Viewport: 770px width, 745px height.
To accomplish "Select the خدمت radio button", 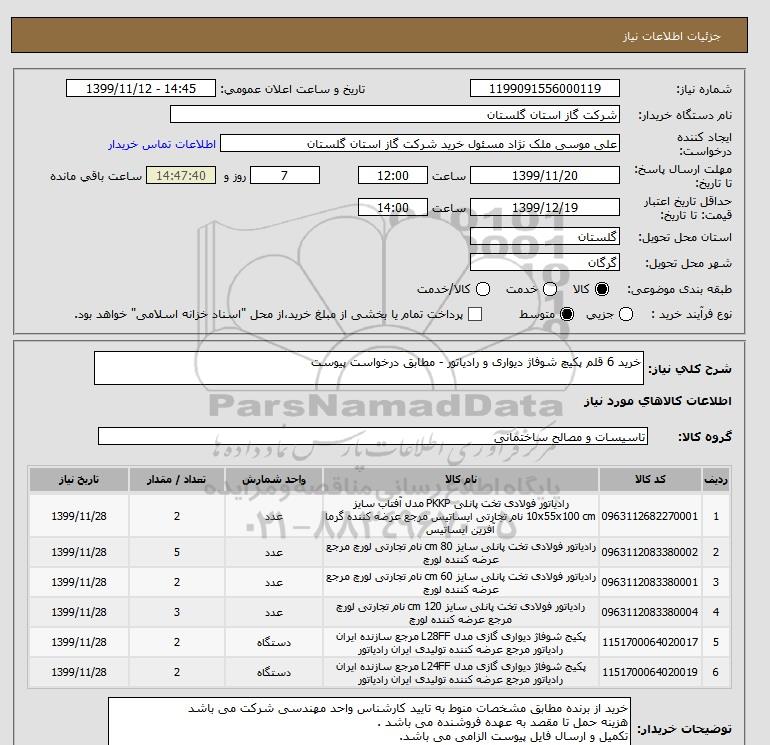I will (550, 289).
